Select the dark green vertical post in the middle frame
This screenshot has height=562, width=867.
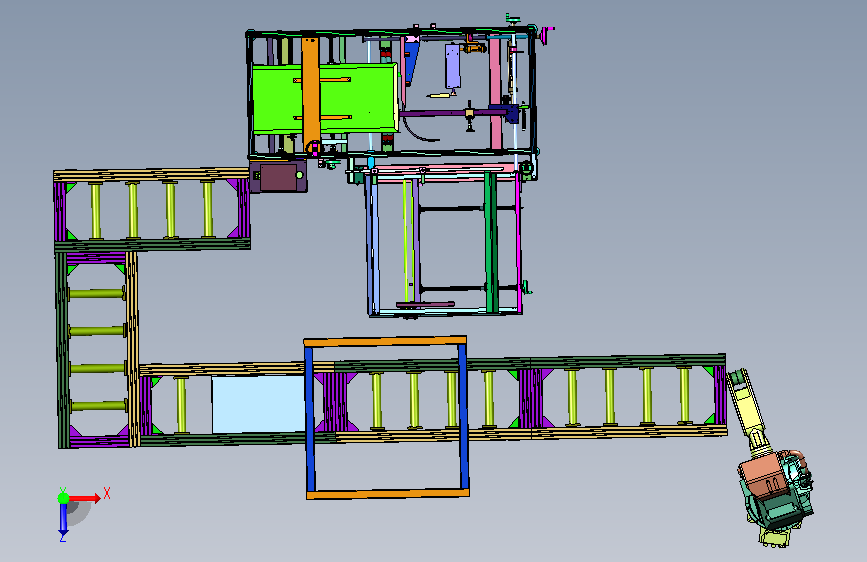click(x=491, y=243)
